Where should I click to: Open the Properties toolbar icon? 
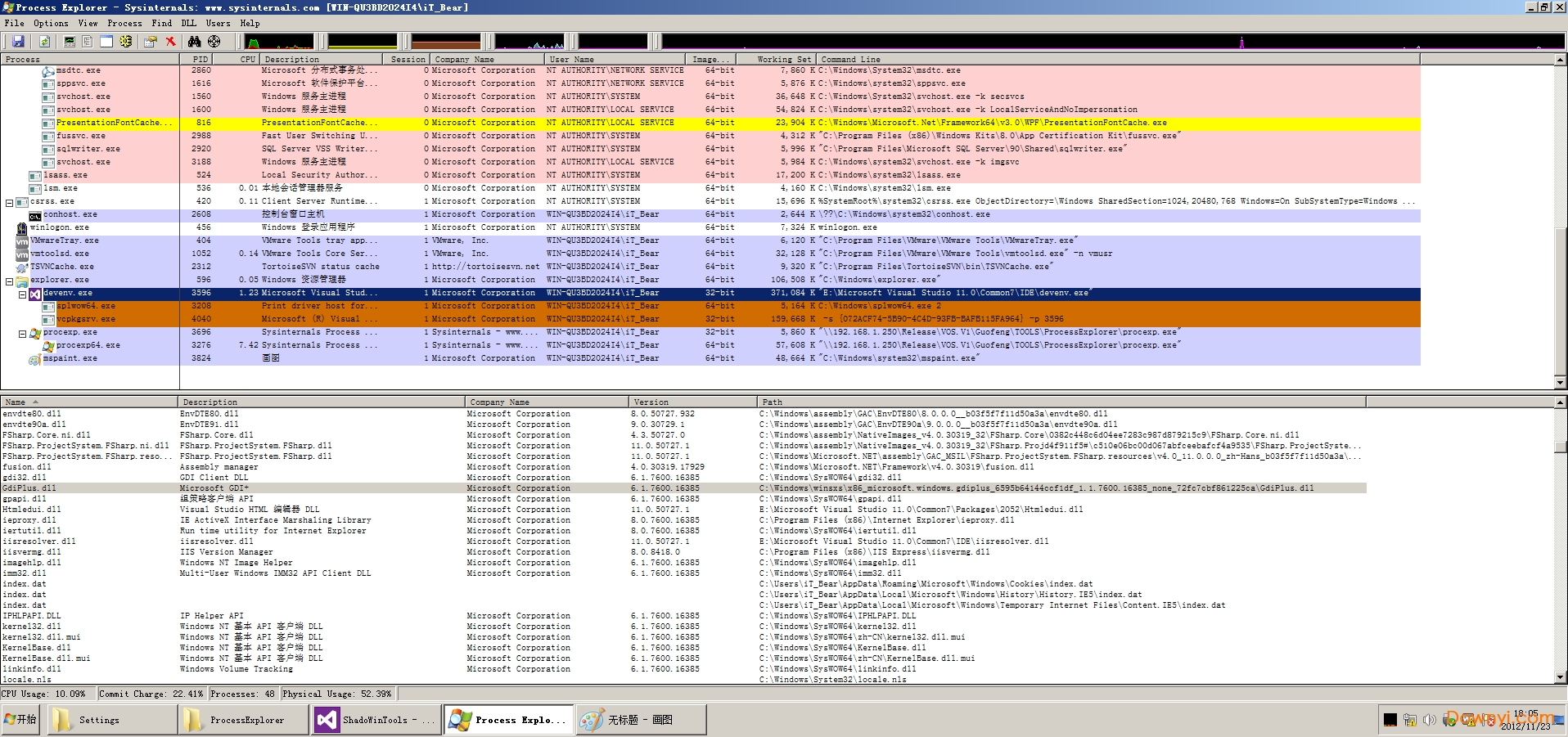click(151, 41)
